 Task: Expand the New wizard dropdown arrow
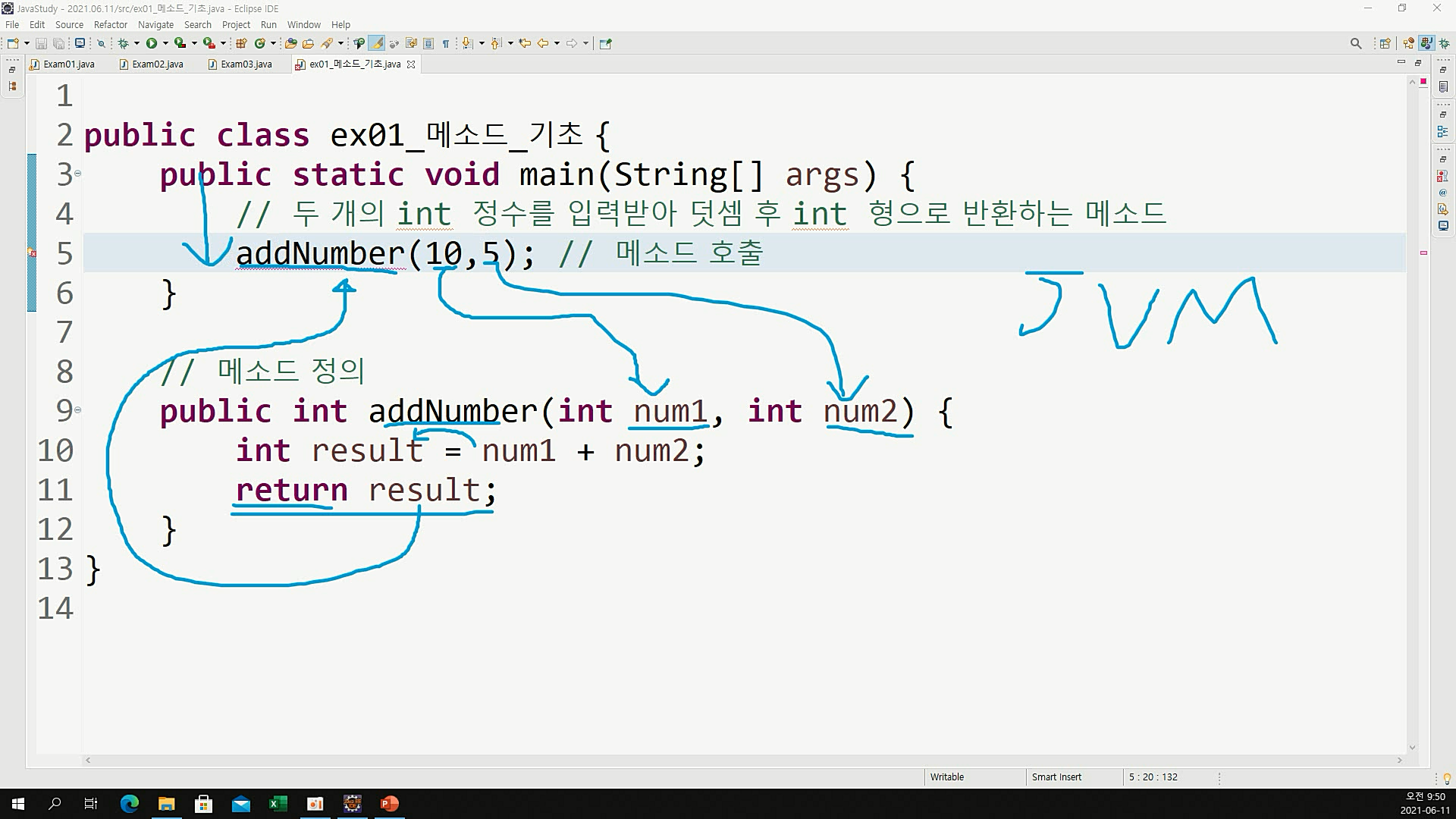point(27,43)
